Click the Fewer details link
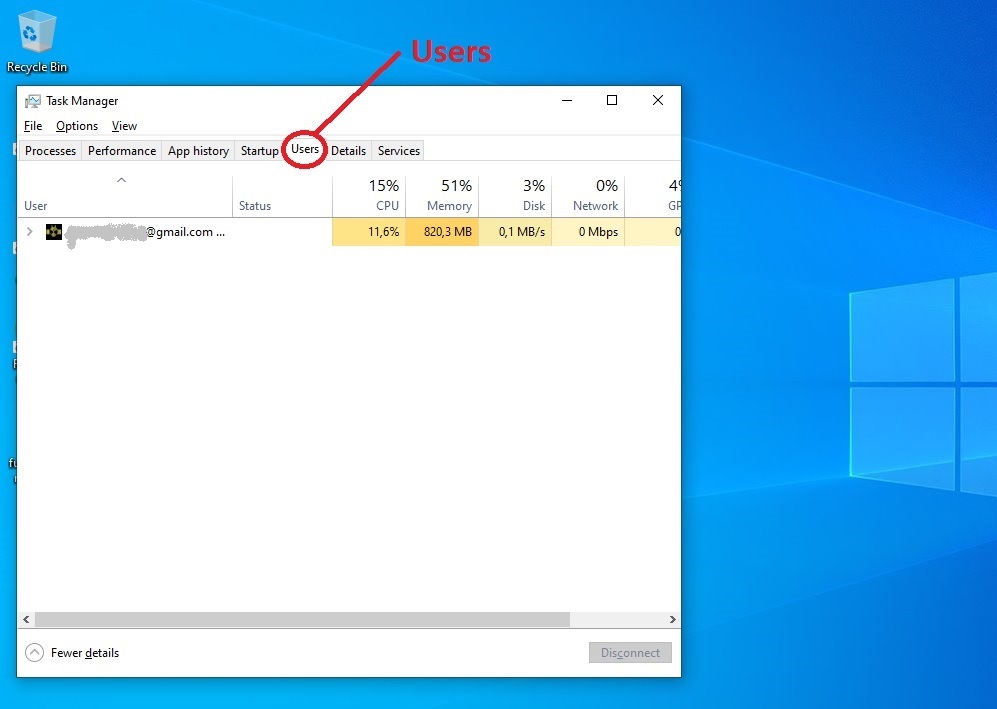 [x=85, y=653]
